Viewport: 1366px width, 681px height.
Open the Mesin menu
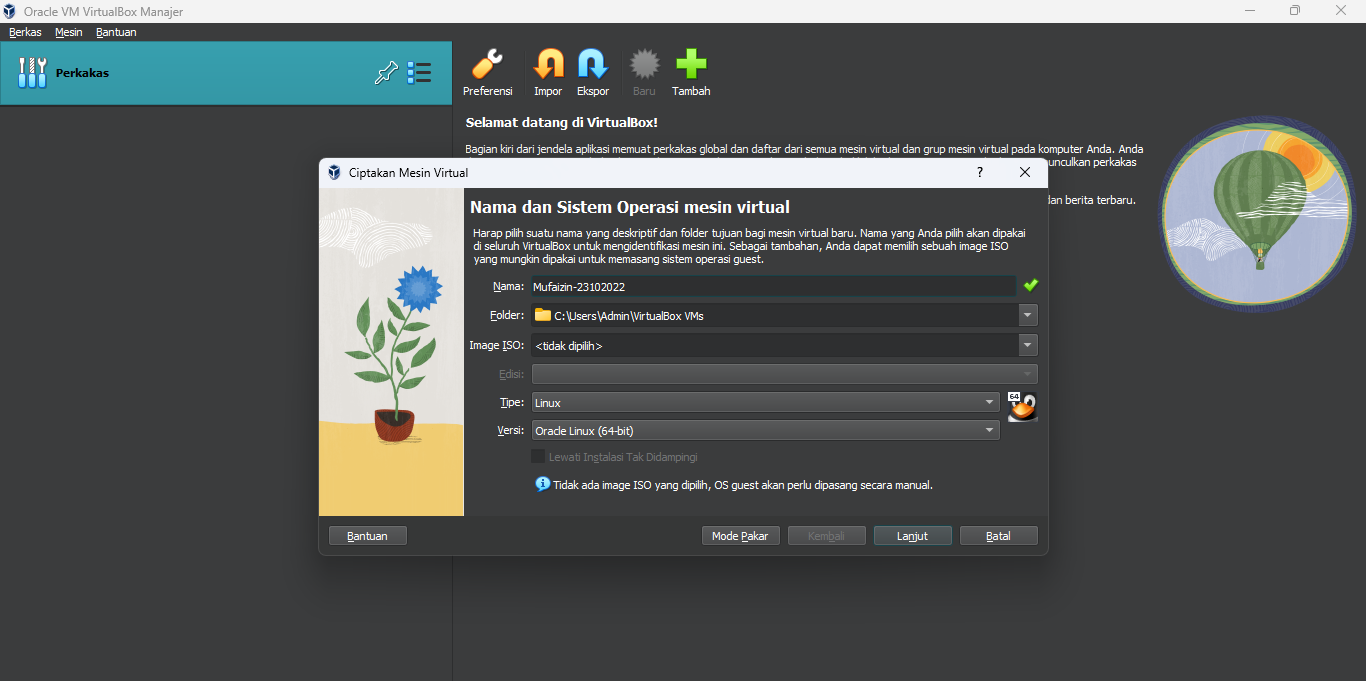click(69, 32)
